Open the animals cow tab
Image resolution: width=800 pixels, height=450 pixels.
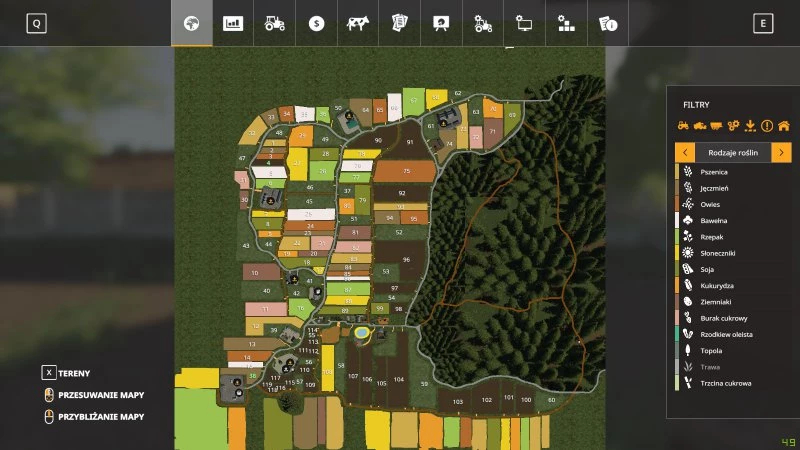[358, 23]
